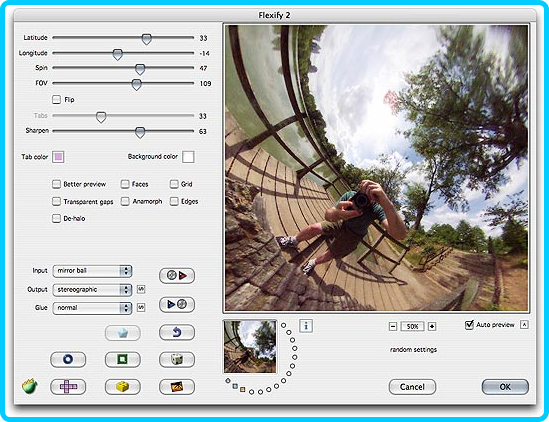Enable the Better preview checkbox
This screenshot has height=422, width=549.
[56, 184]
